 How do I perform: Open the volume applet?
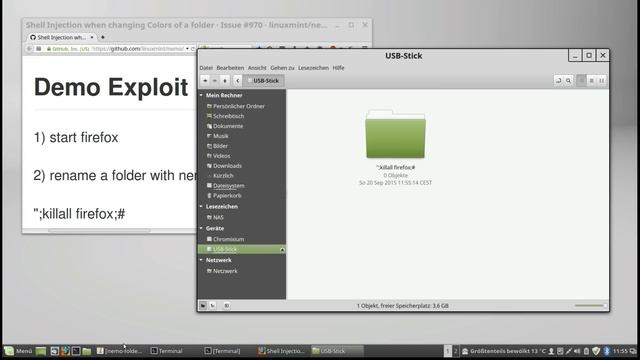pyautogui.click(x=577, y=351)
